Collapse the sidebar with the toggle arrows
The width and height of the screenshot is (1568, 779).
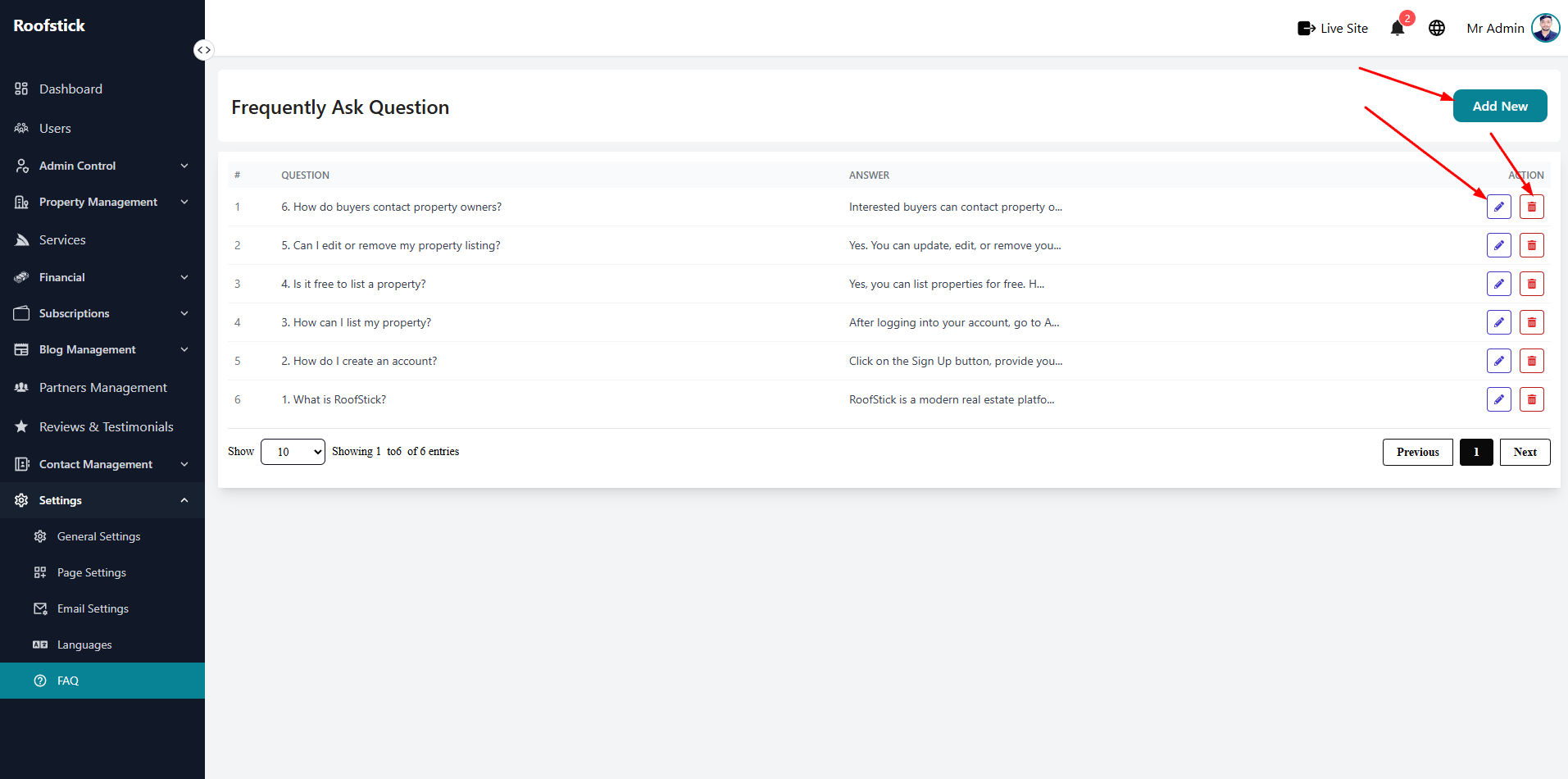(x=203, y=50)
